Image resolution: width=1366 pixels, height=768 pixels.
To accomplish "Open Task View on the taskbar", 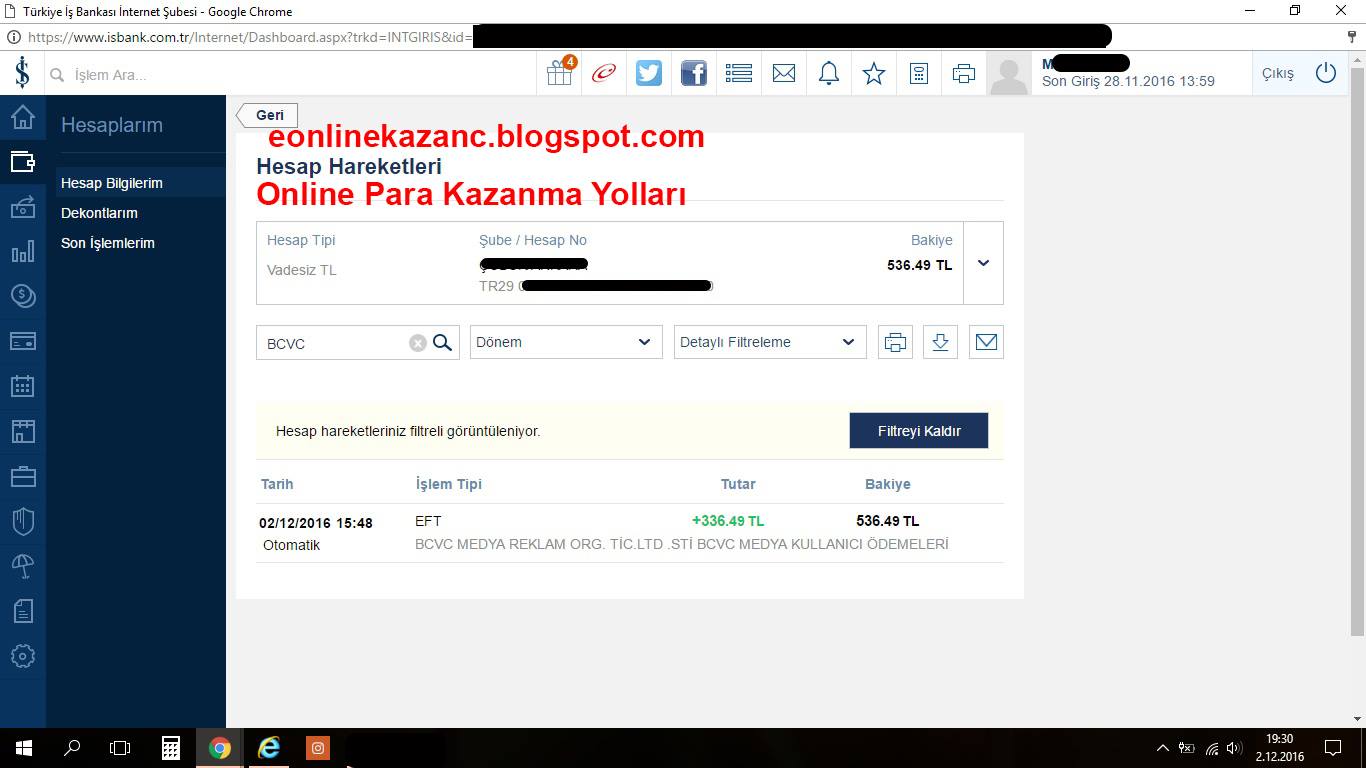I will [x=120, y=748].
